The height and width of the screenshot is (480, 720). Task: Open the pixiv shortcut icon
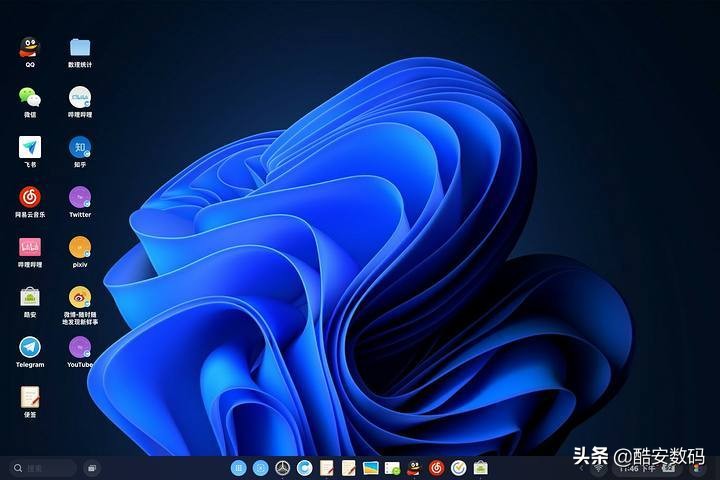[80, 247]
